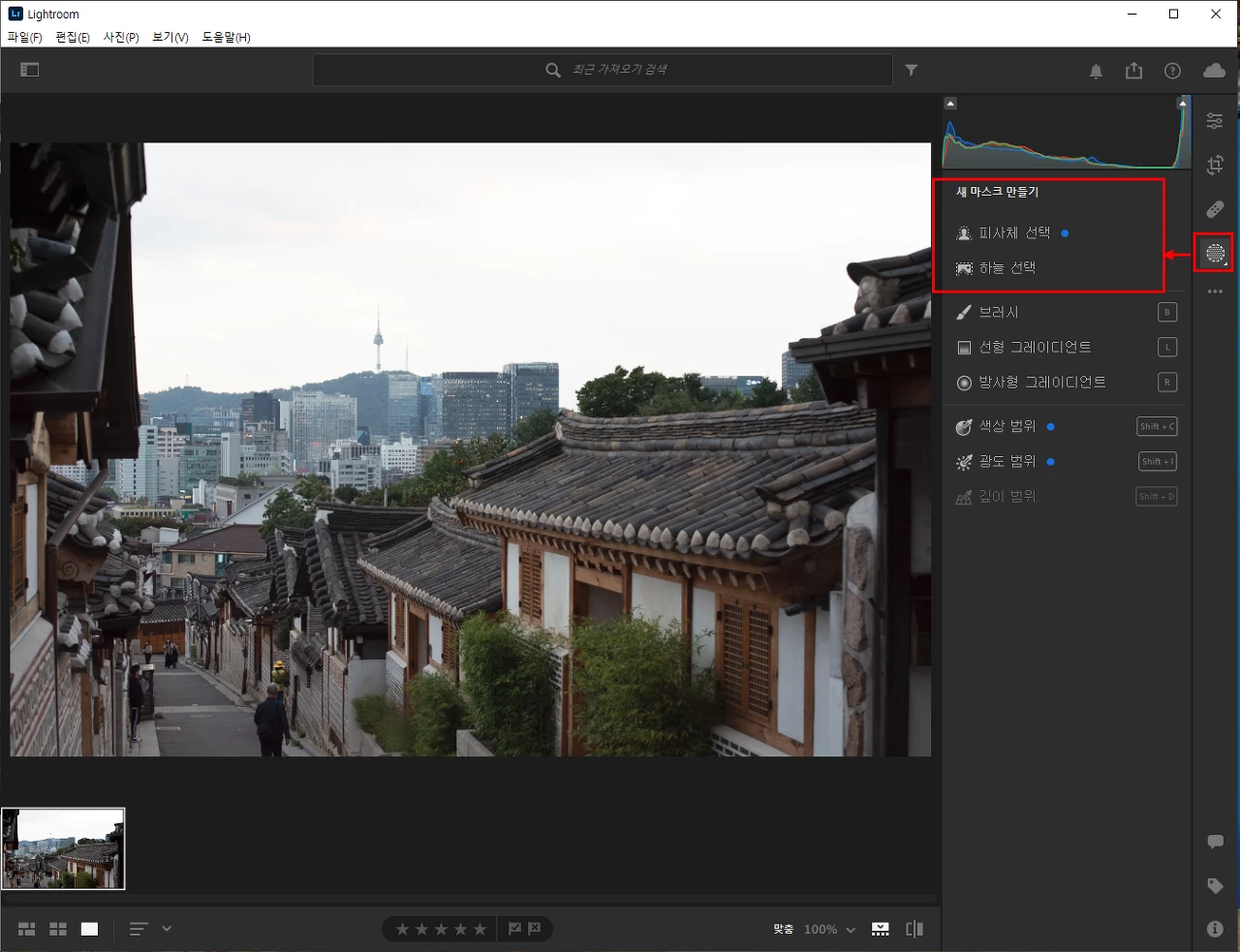Toggle shadow clipping indicator on histogram
The image size is (1240, 952).
tap(950, 103)
